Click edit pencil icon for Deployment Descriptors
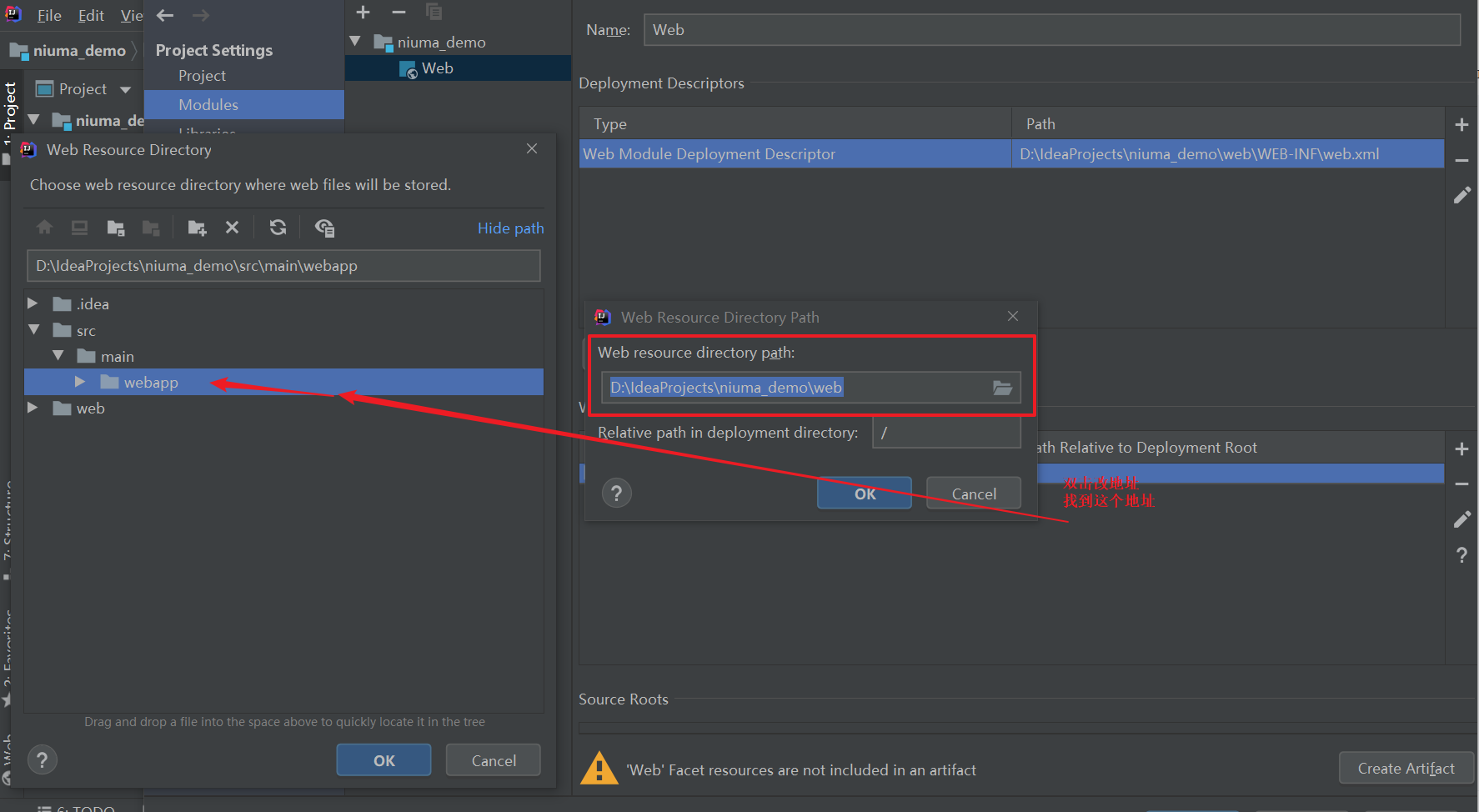 click(x=1461, y=195)
